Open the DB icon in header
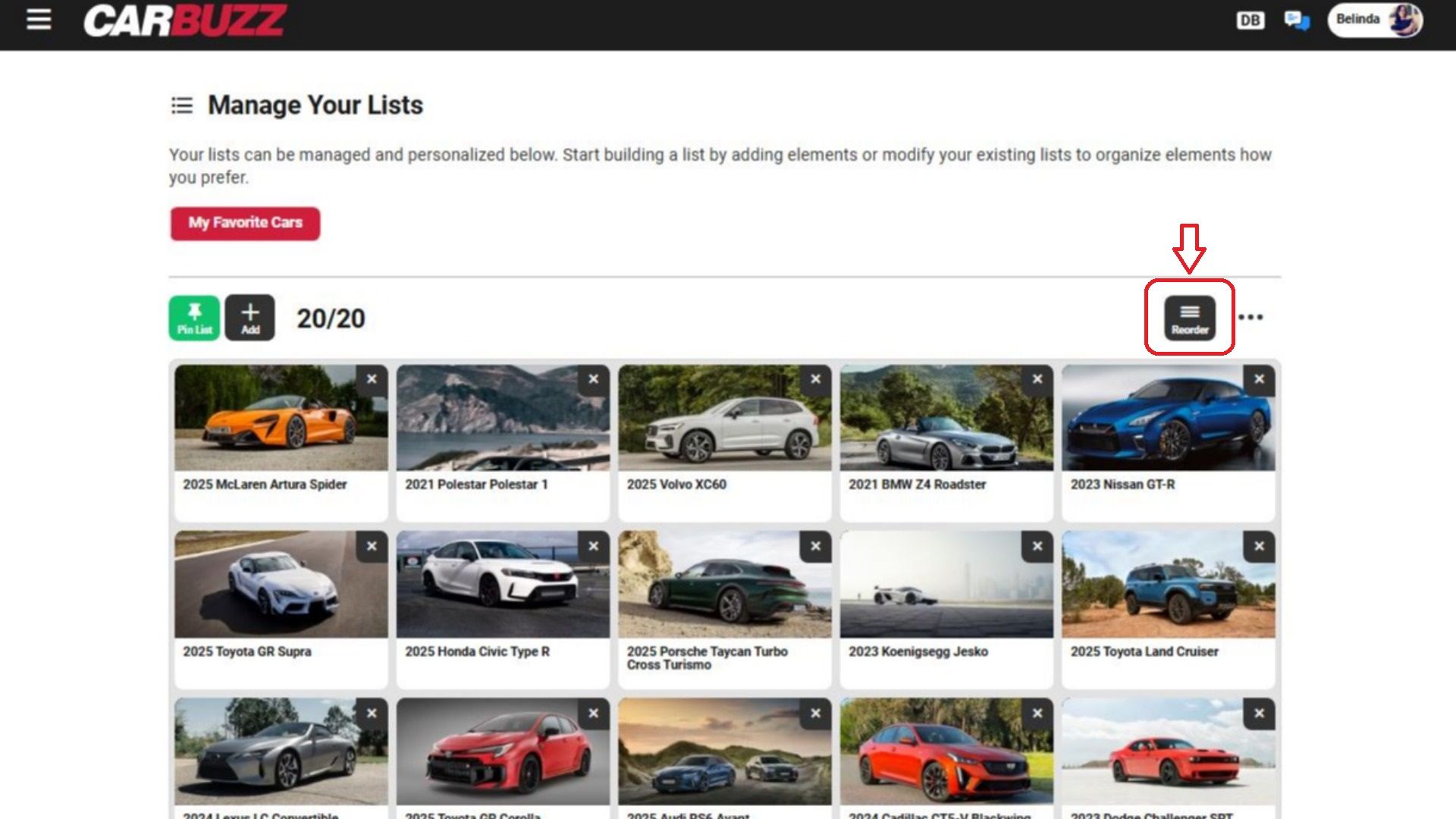The image size is (1456, 819). coord(1250,20)
